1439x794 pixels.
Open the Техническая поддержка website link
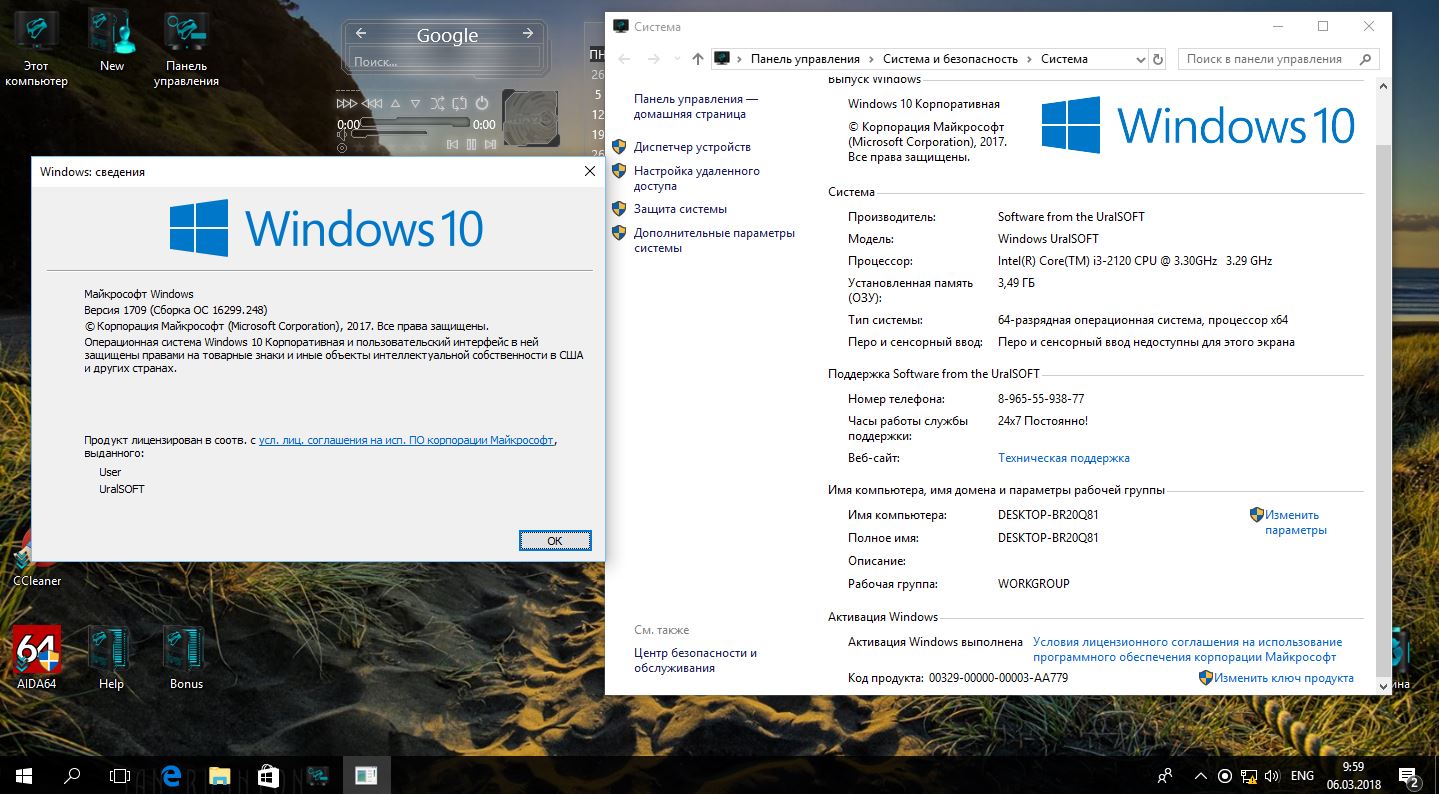point(1064,458)
